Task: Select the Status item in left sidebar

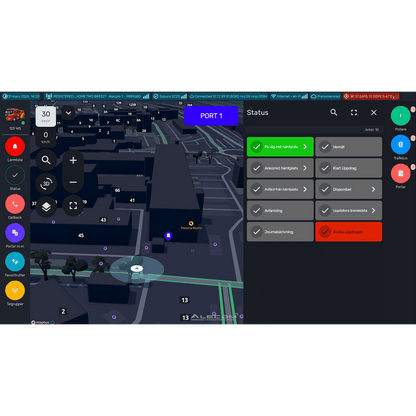Action: [x=15, y=178]
